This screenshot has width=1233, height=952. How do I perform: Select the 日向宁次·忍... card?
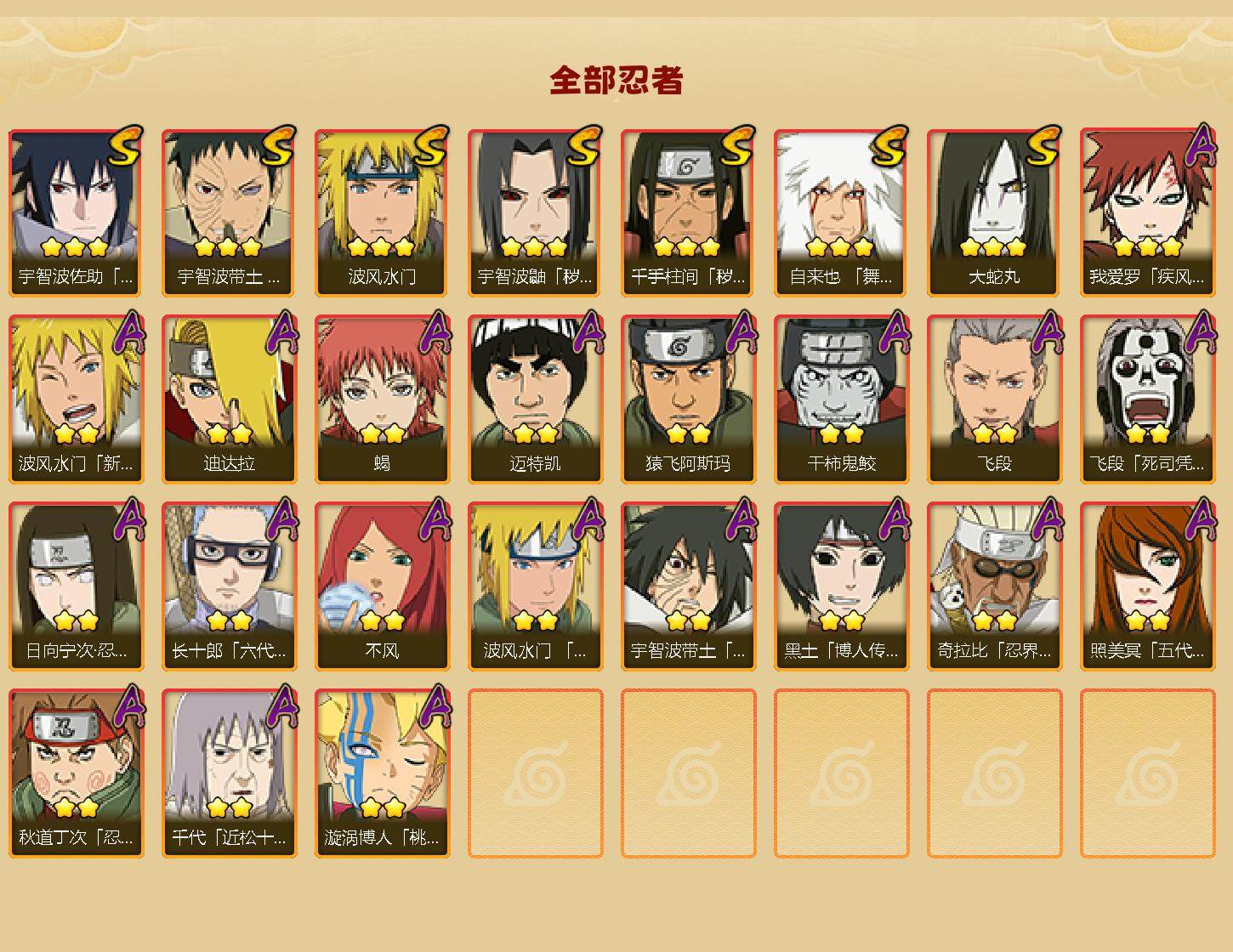click(x=76, y=586)
